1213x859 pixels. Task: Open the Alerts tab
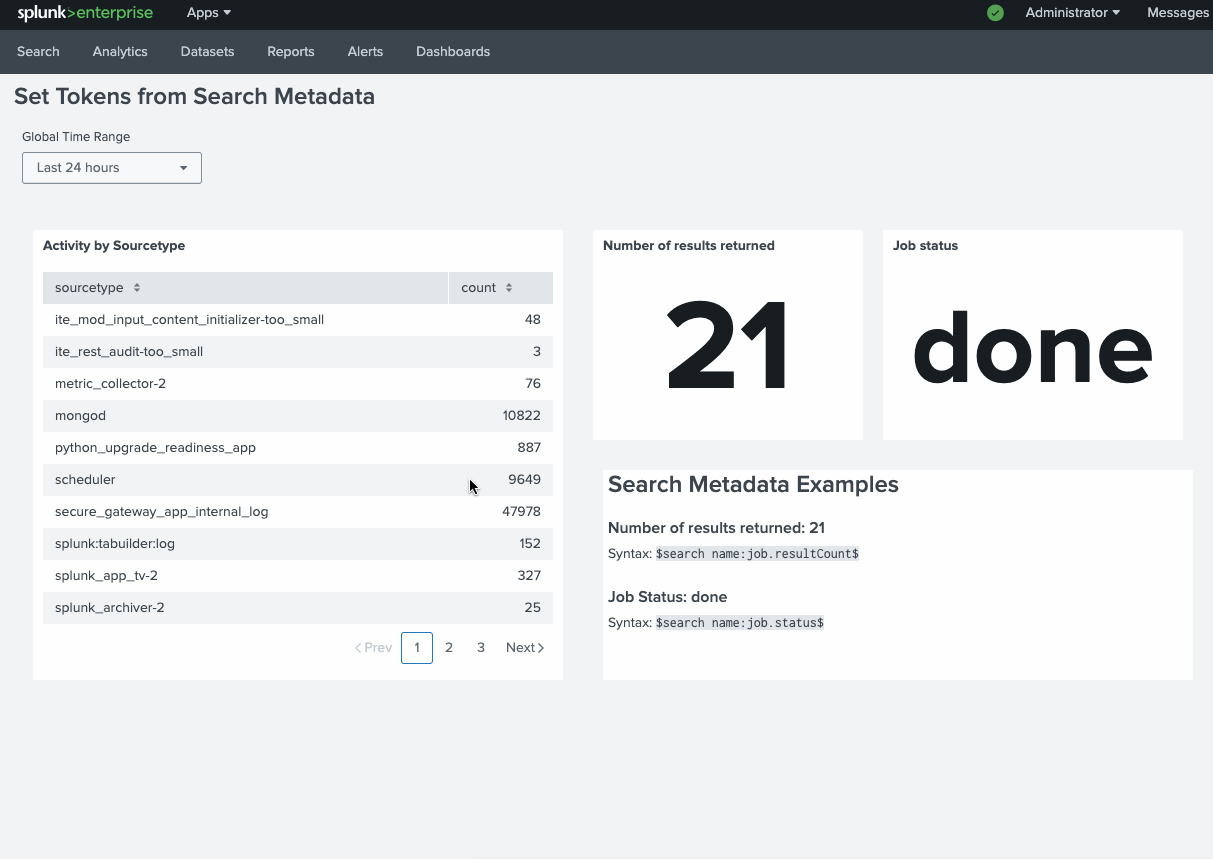tap(365, 52)
